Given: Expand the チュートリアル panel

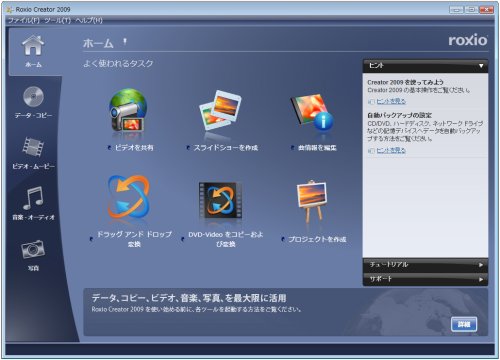Looking at the screenshot, I should point(425,265).
